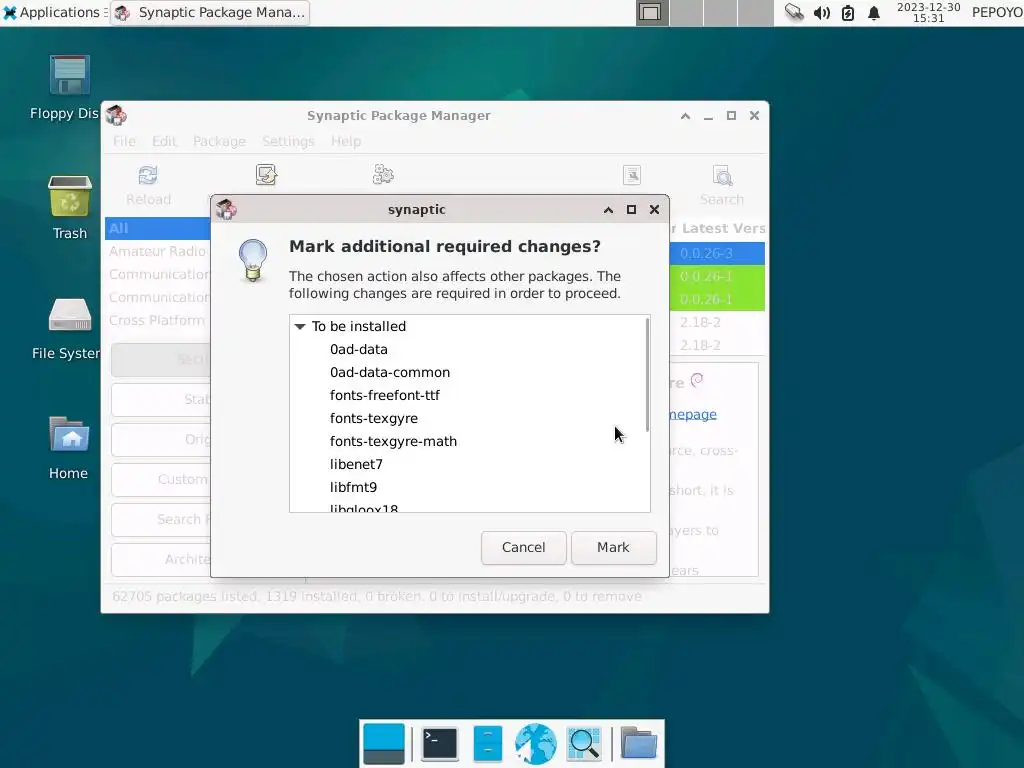
Task: Open Application Finder magnifier in dock
Action: tap(584, 744)
